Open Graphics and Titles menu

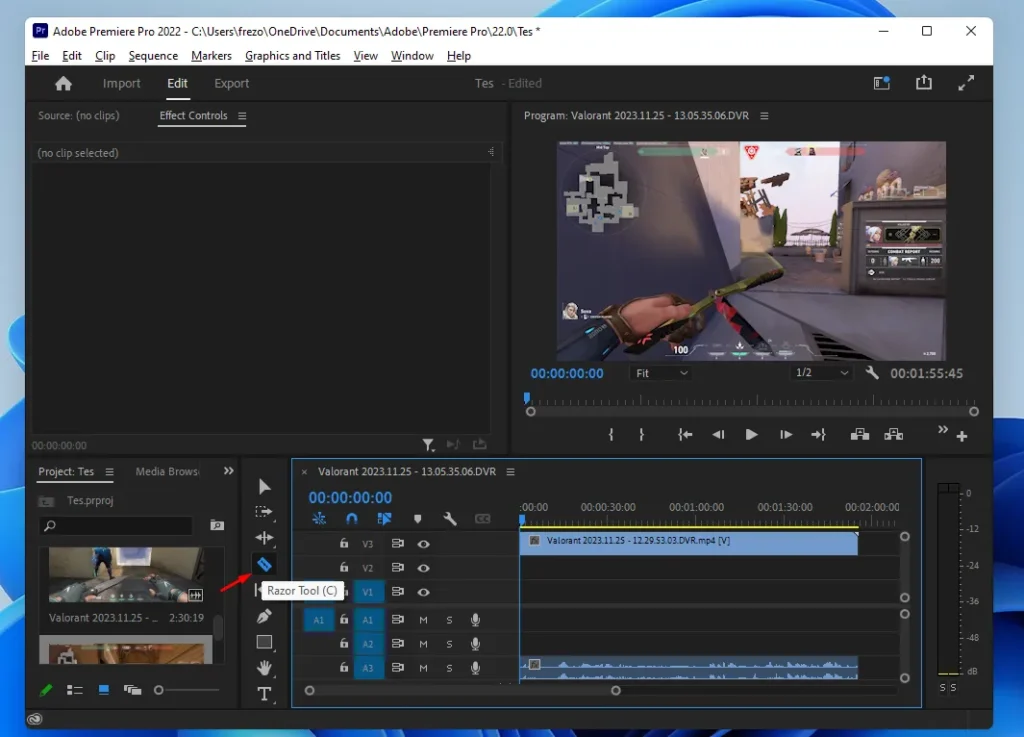tap(293, 55)
